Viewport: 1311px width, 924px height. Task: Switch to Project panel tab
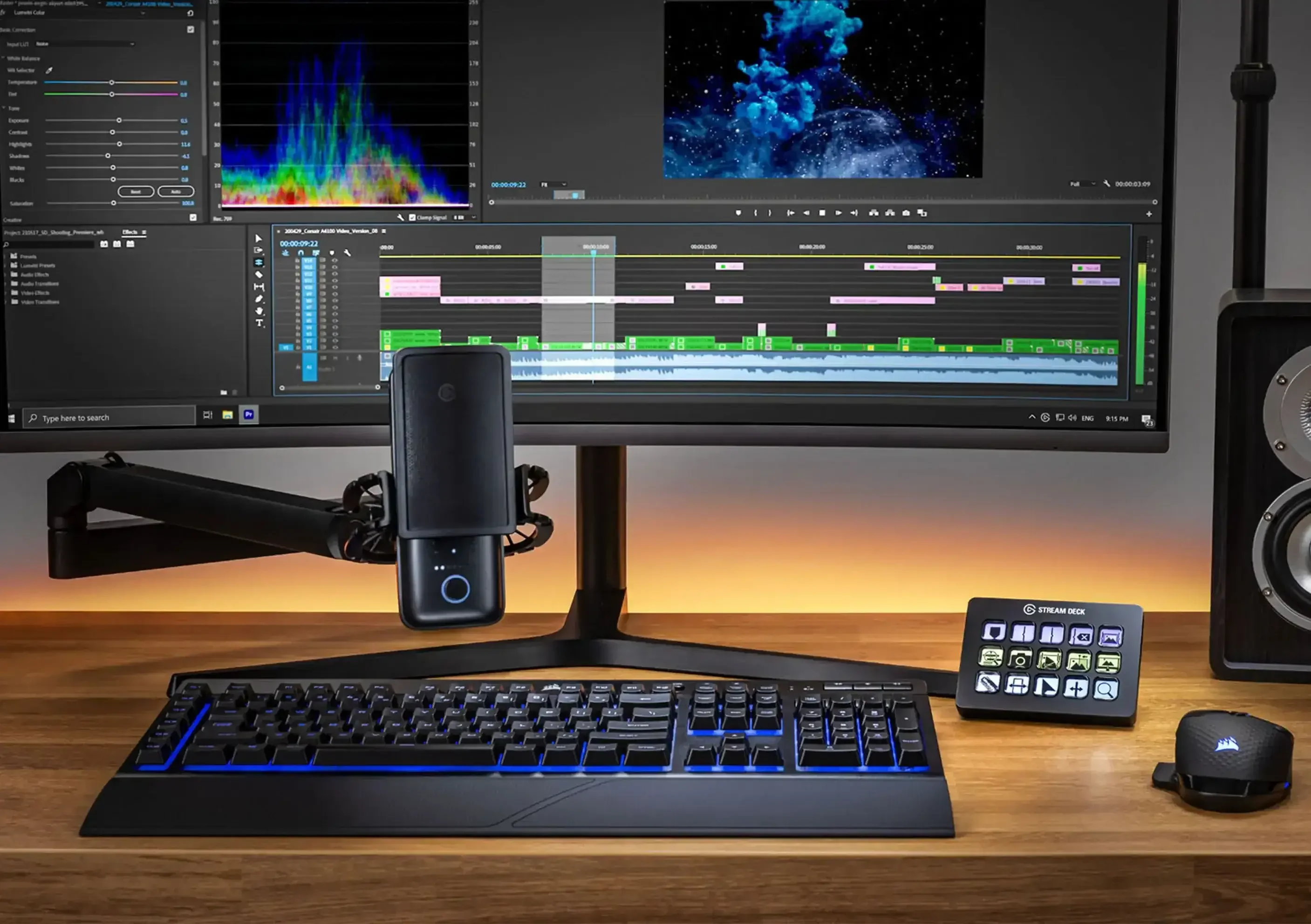(x=54, y=232)
